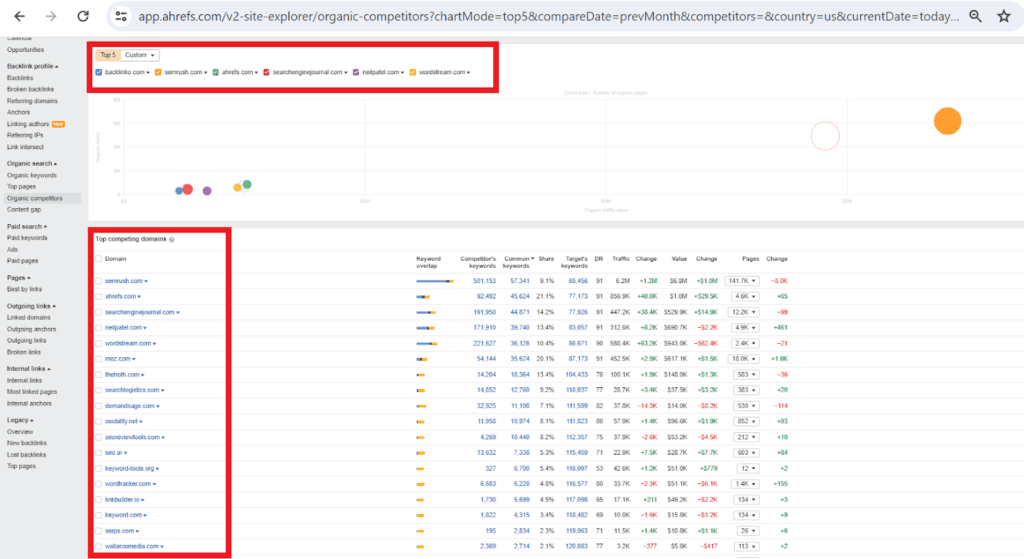Open Organic keywords in sidebar
The width and height of the screenshot is (1024, 559).
(31, 176)
